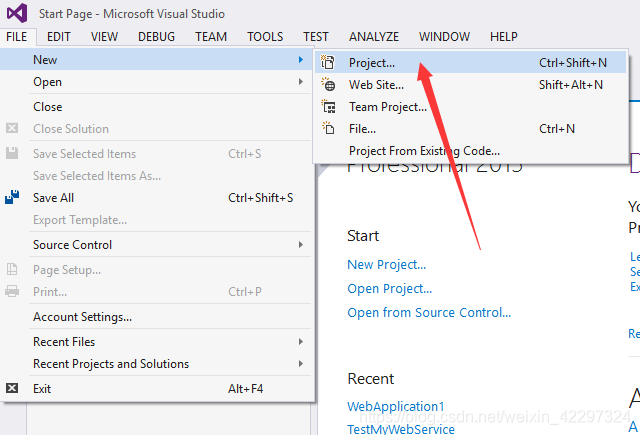The image size is (640, 435).
Task: Click the Print printer icon
Action: coord(12,291)
